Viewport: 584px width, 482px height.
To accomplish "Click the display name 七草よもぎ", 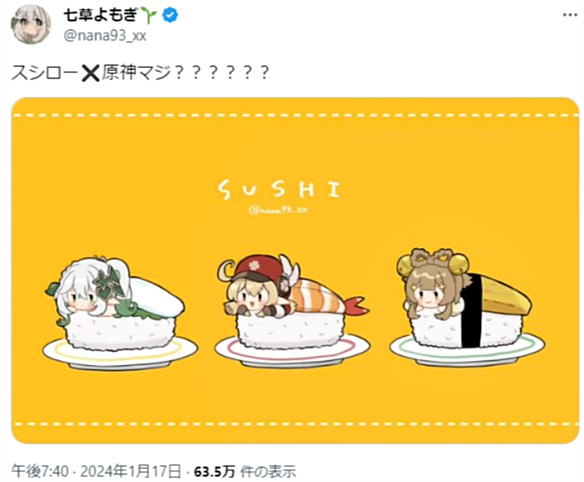I will click(x=101, y=16).
